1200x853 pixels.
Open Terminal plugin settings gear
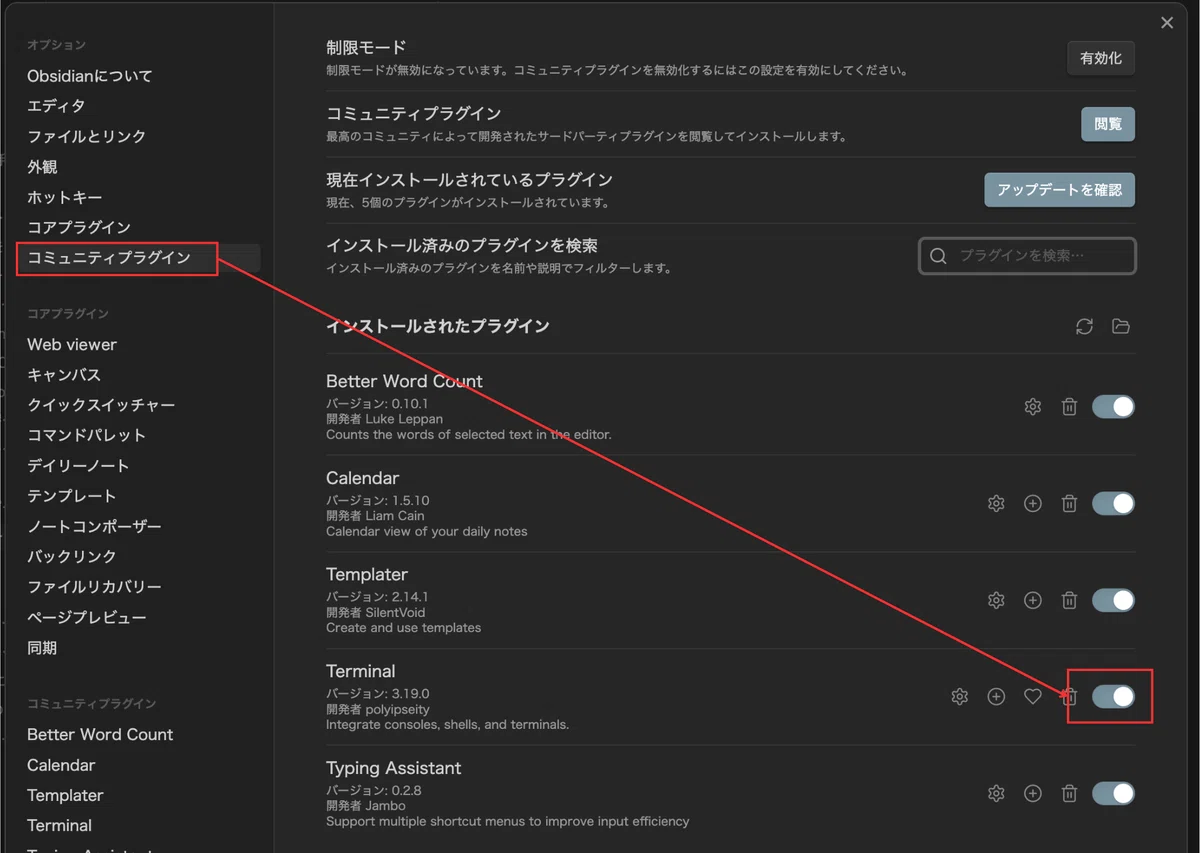(960, 697)
